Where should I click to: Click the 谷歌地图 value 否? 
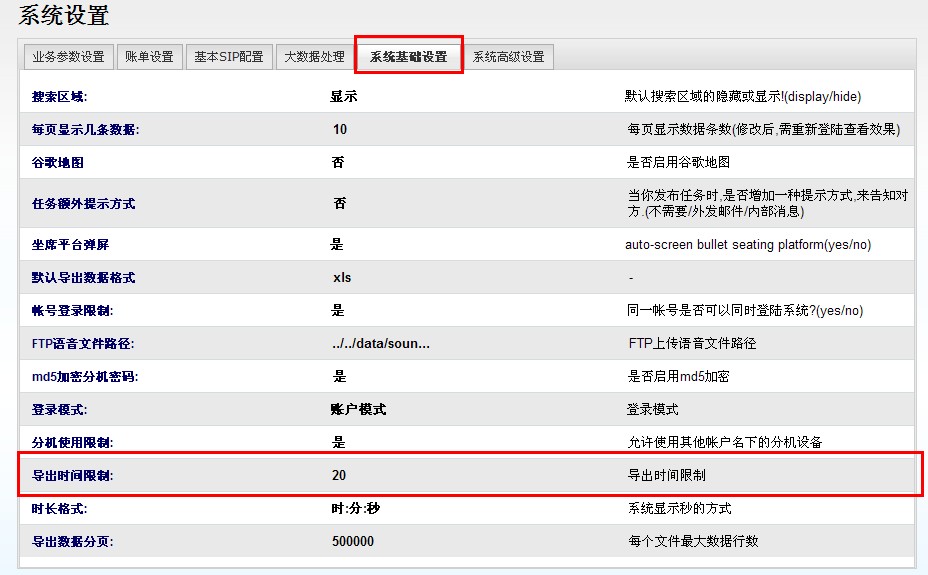[x=338, y=162]
